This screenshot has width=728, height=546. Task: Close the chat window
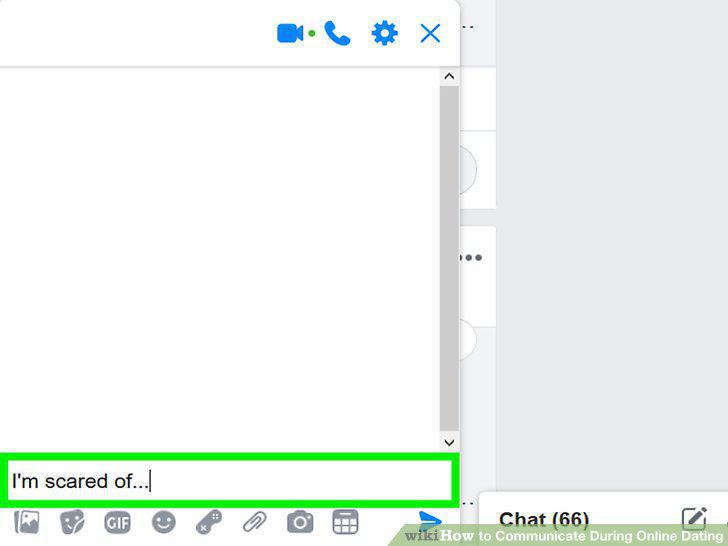tap(430, 33)
